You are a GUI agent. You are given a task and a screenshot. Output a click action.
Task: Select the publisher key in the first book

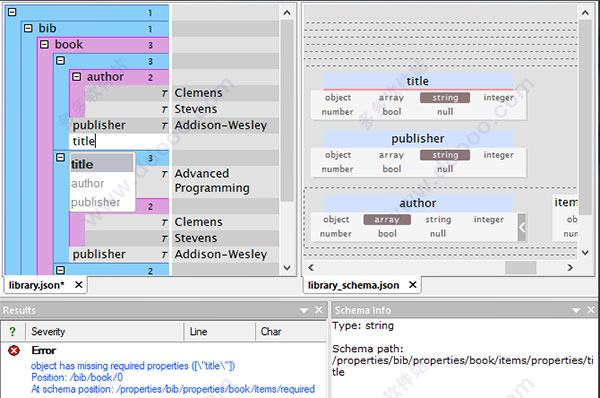(x=99, y=125)
